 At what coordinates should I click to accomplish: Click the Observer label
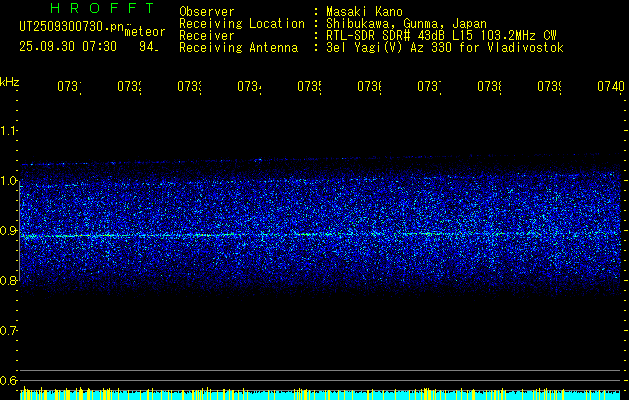coord(207,12)
